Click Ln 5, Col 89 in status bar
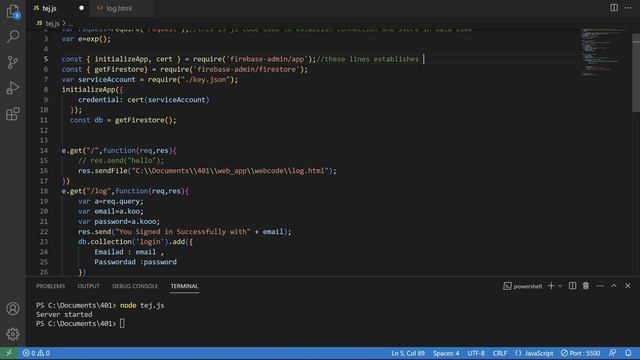This screenshot has width=640, height=360. click(x=408, y=353)
